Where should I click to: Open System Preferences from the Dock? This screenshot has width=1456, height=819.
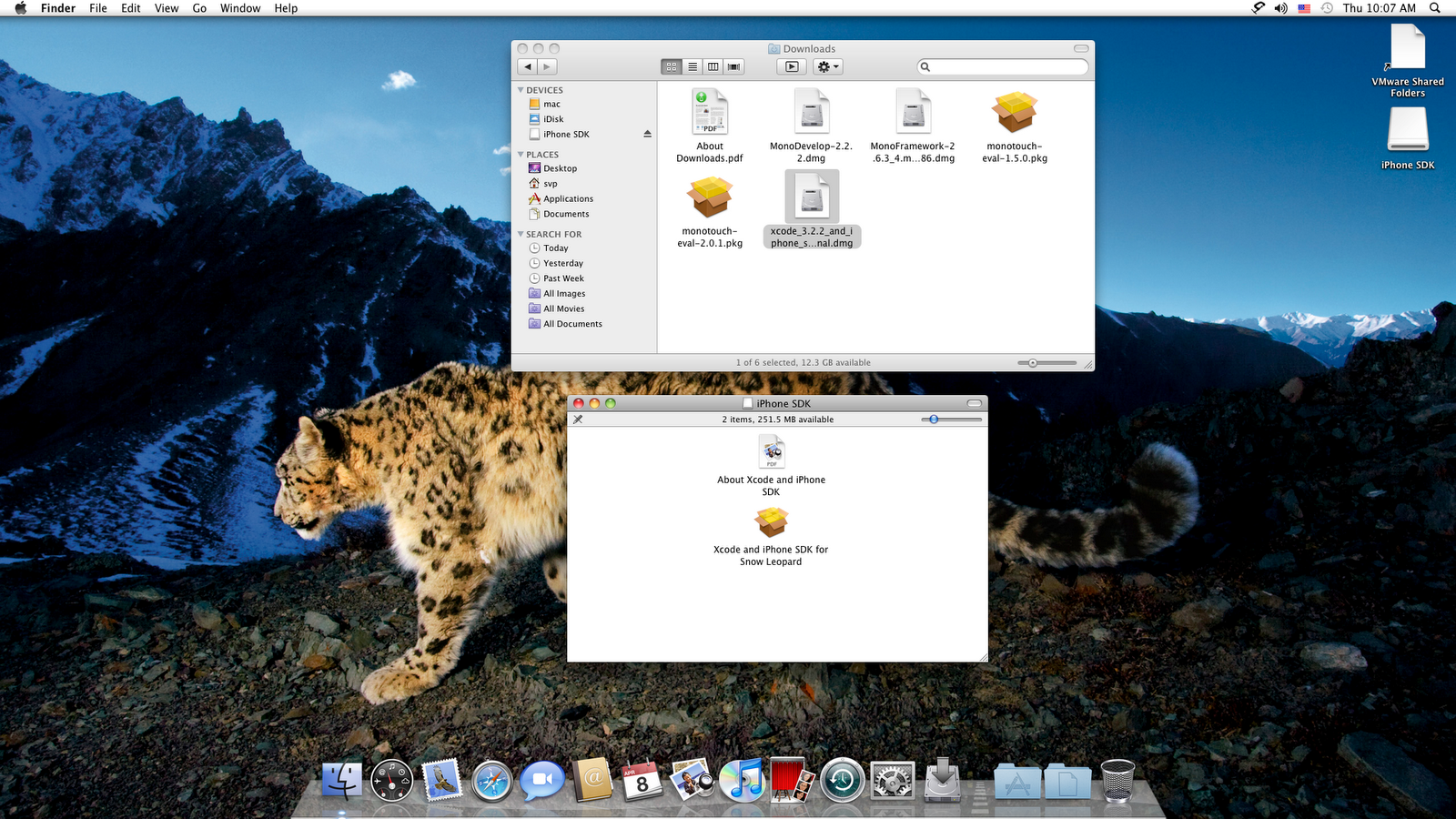[892, 781]
